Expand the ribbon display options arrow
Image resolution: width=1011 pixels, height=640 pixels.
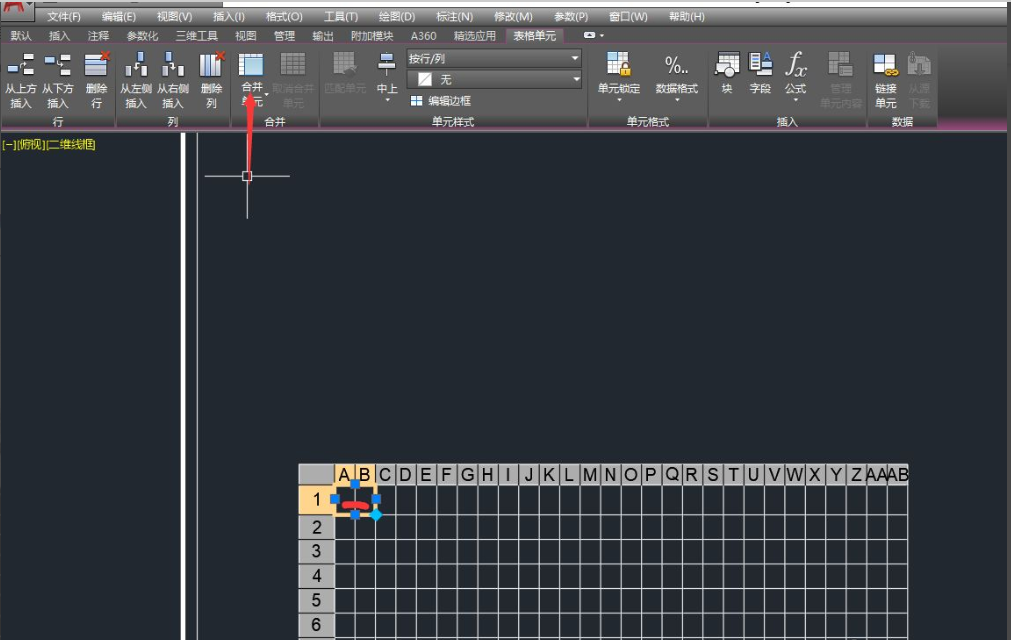602,35
